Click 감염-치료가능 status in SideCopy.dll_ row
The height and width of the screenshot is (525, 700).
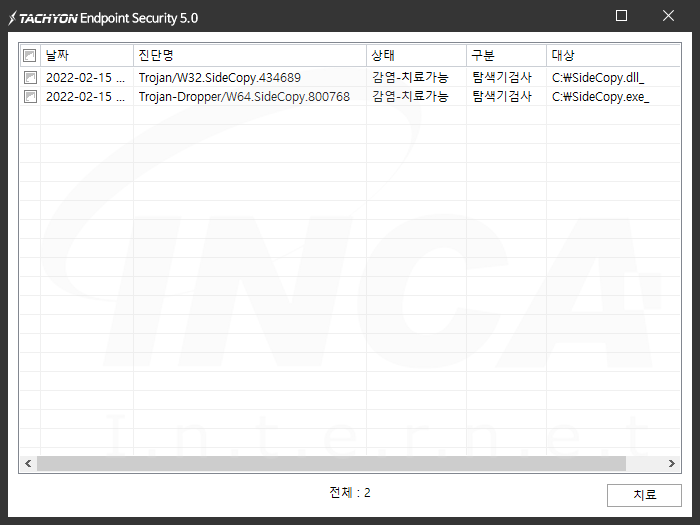coord(410,78)
